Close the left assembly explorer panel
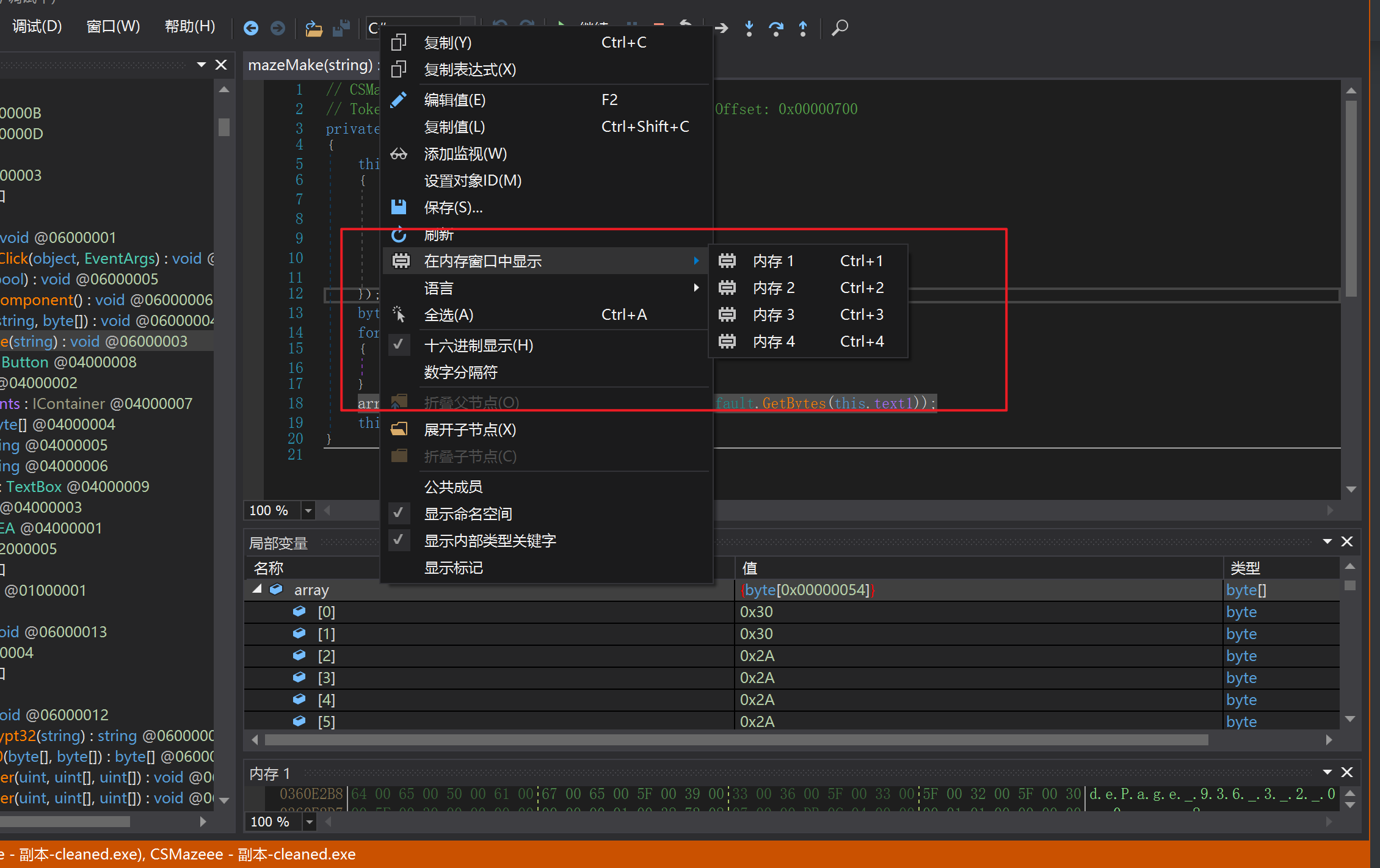The height and width of the screenshot is (868, 1380). tap(222, 65)
